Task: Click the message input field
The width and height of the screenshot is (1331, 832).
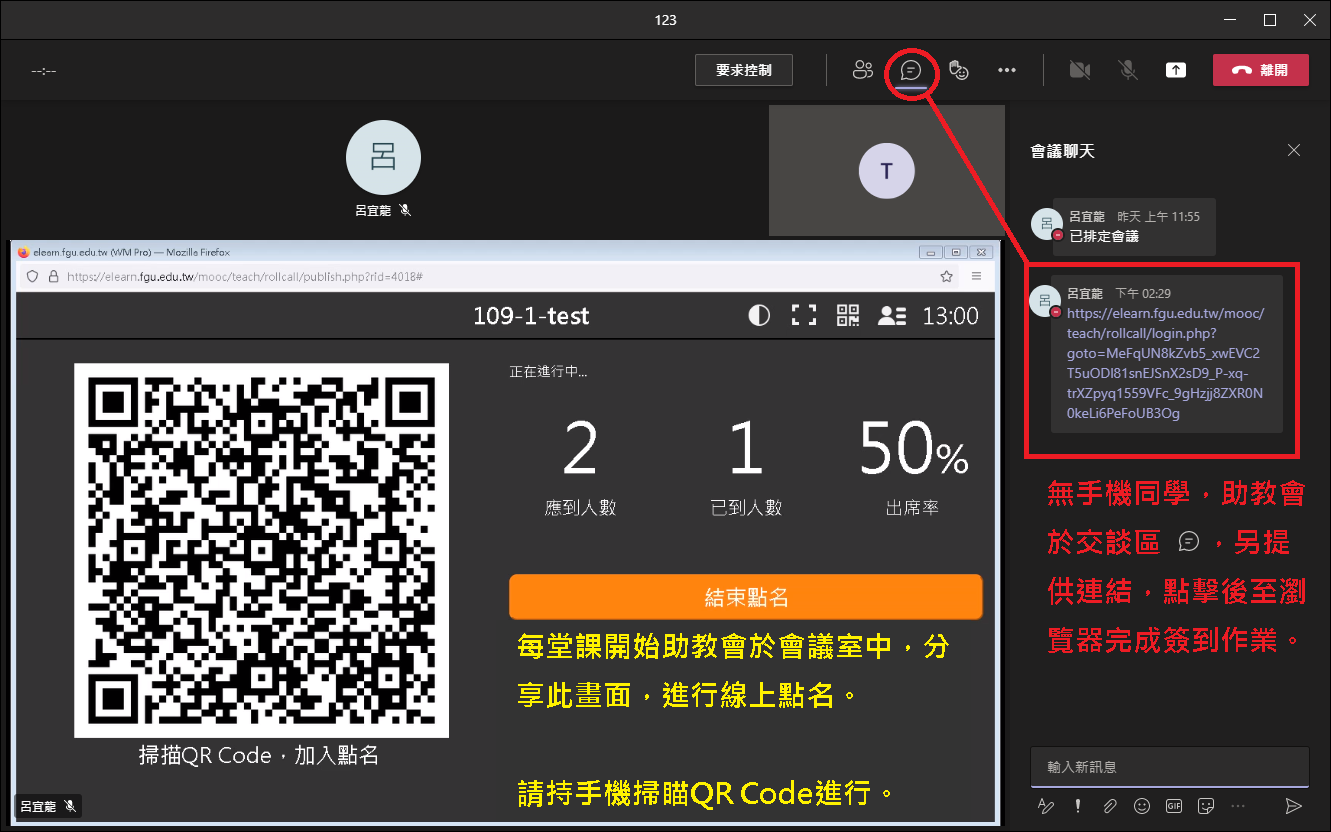Action: coord(1168,767)
